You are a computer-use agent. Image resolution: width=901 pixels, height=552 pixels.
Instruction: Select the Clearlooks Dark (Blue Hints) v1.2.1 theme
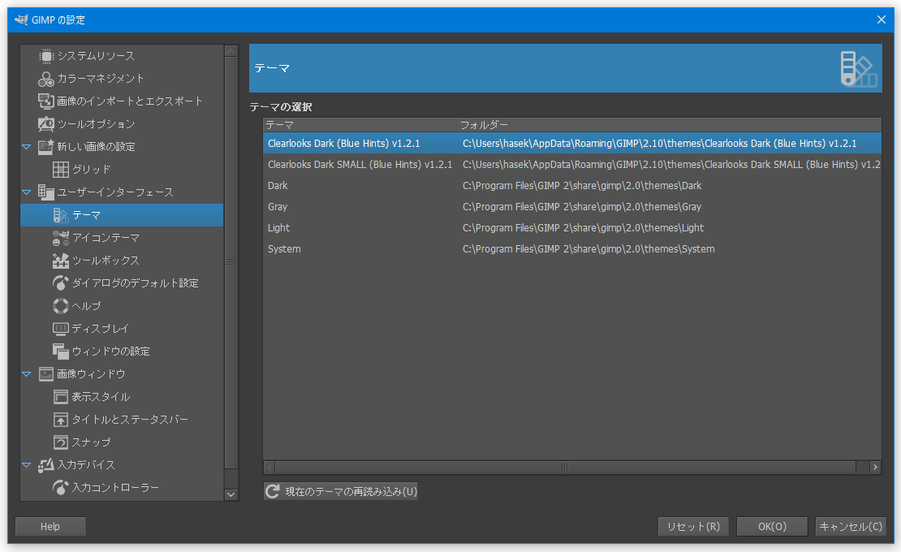(572, 144)
